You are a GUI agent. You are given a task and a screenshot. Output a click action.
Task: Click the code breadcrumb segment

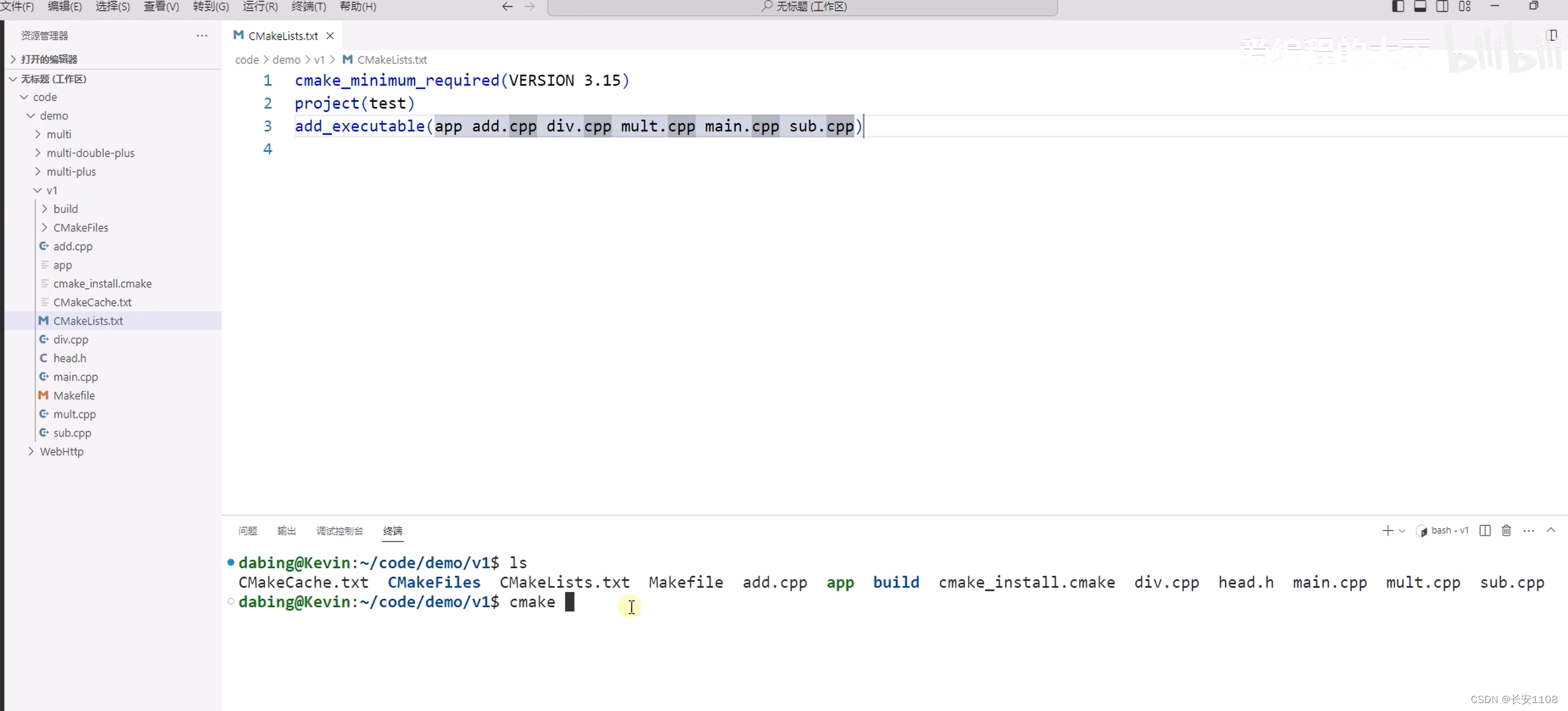pyautogui.click(x=247, y=59)
